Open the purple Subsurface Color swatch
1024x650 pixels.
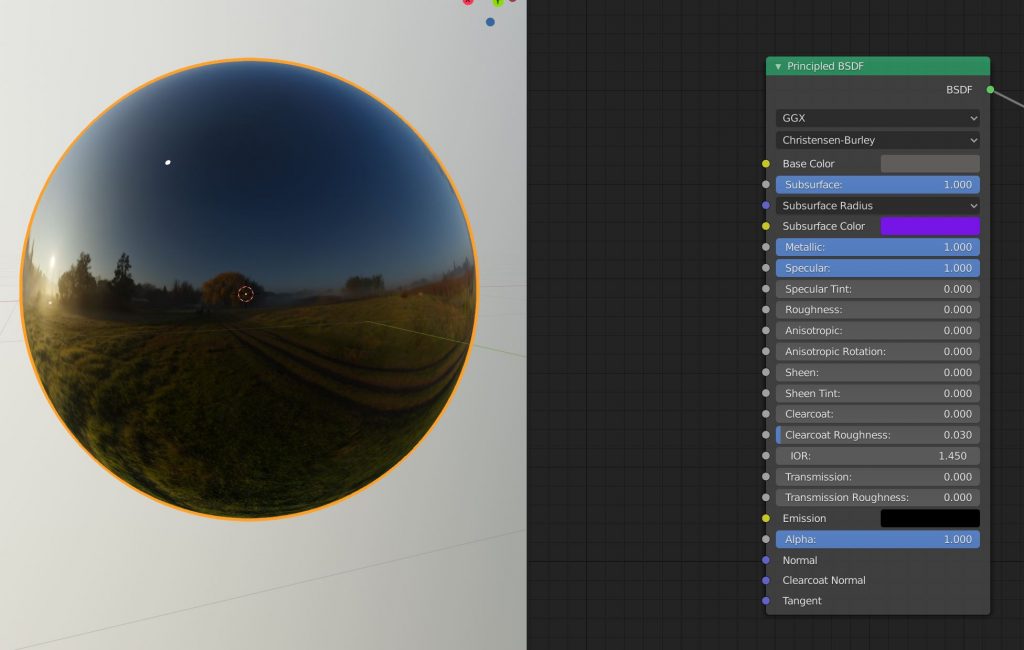click(x=929, y=226)
